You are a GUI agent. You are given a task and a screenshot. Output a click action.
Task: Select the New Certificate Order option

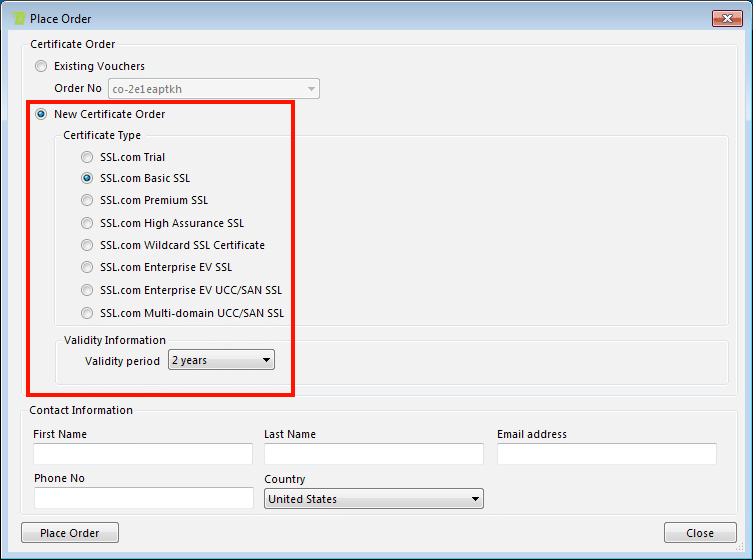point(41,114)
